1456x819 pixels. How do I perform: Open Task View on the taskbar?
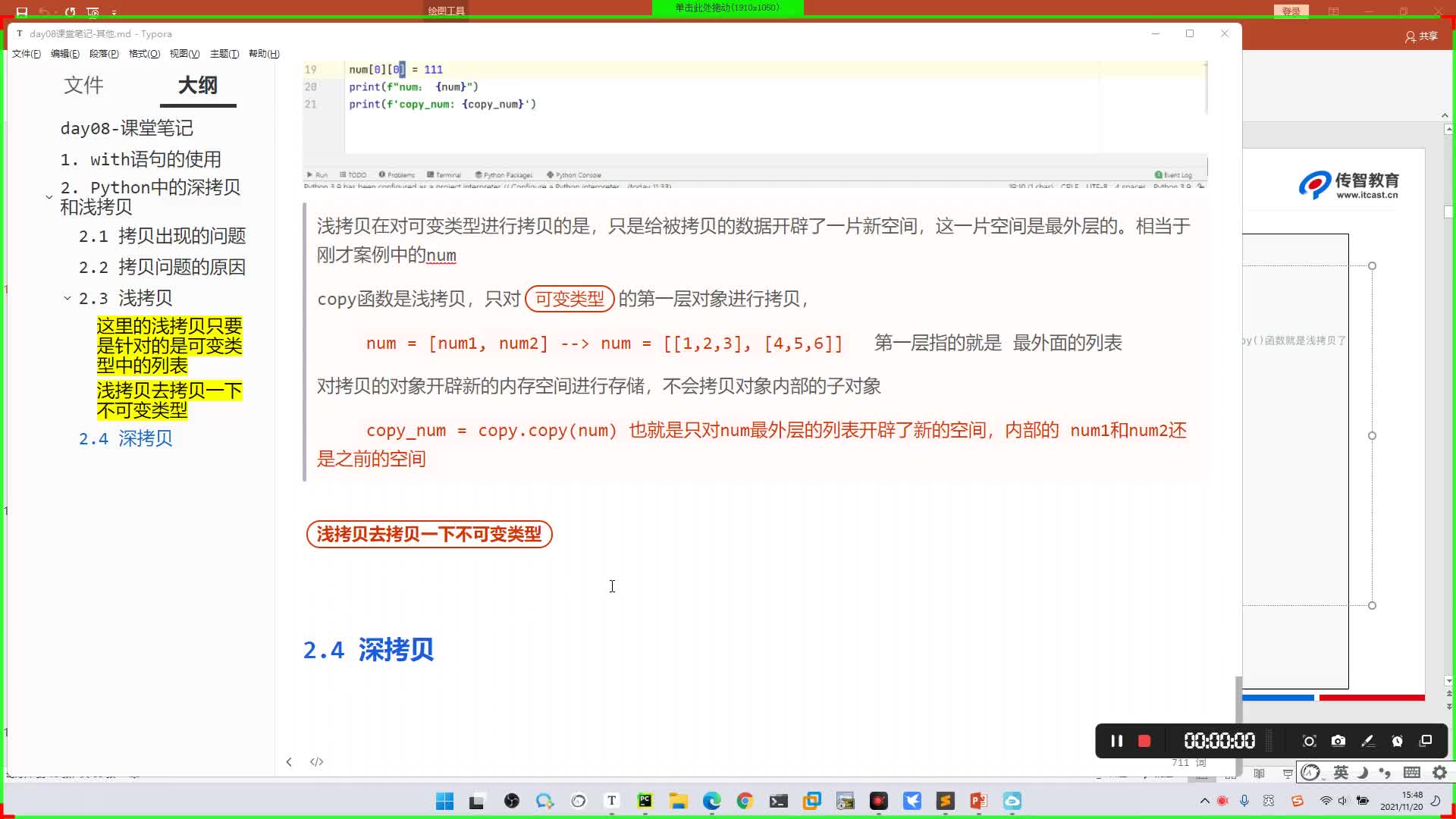477,801
